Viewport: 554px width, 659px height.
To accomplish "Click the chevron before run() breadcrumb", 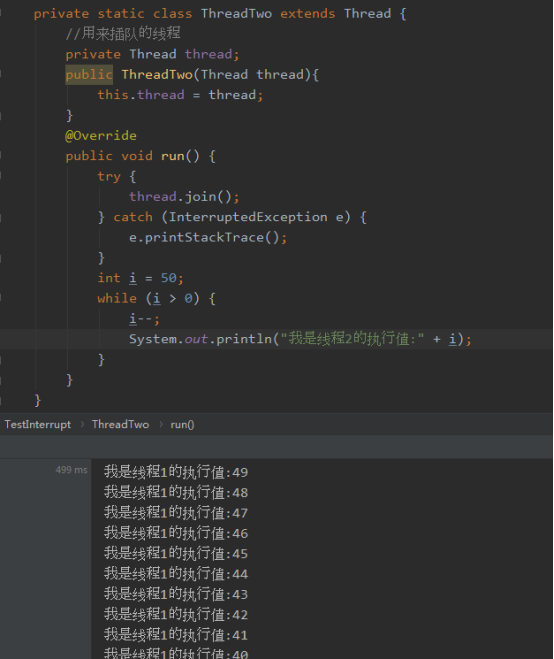I will [161, 424].
